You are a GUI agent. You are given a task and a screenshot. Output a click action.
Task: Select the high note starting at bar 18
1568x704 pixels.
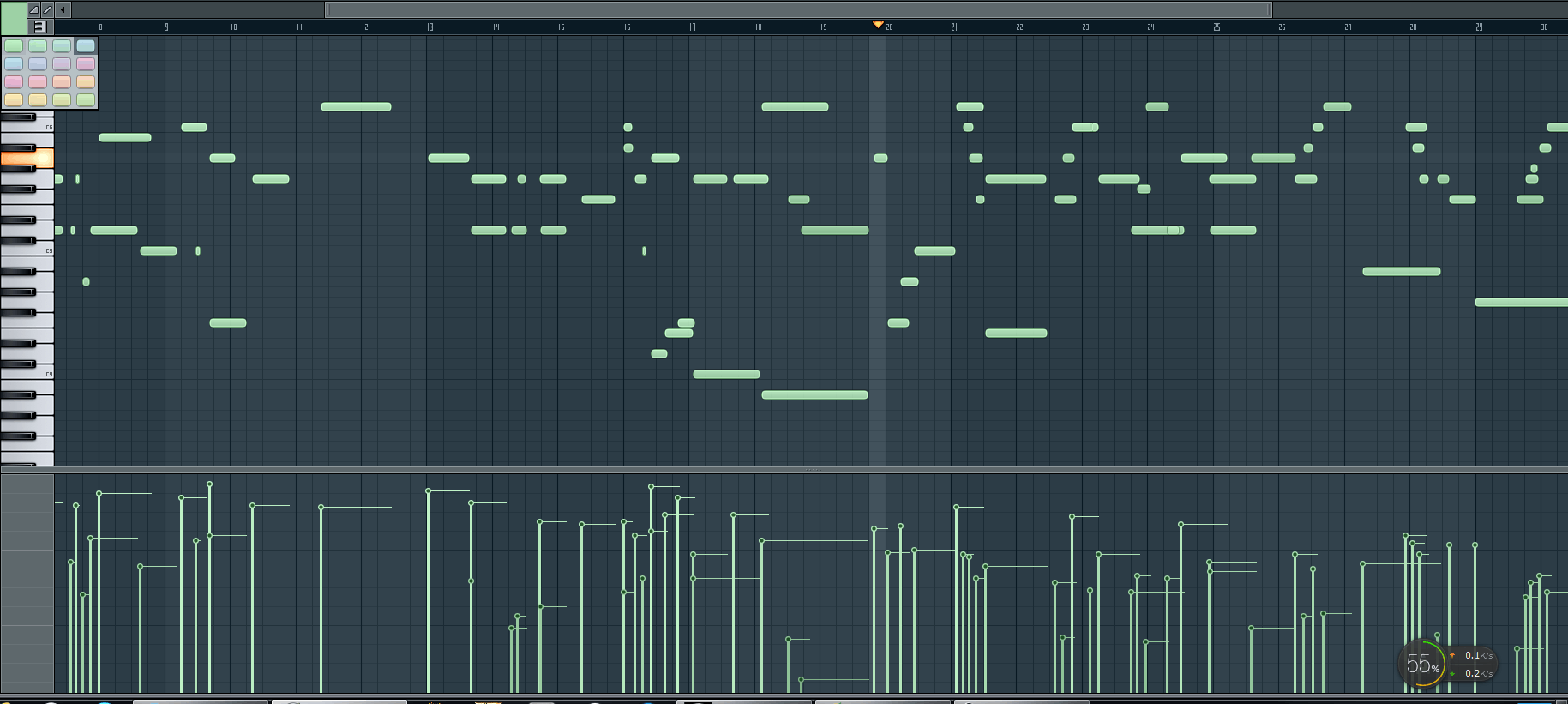[x=795, y=106]
